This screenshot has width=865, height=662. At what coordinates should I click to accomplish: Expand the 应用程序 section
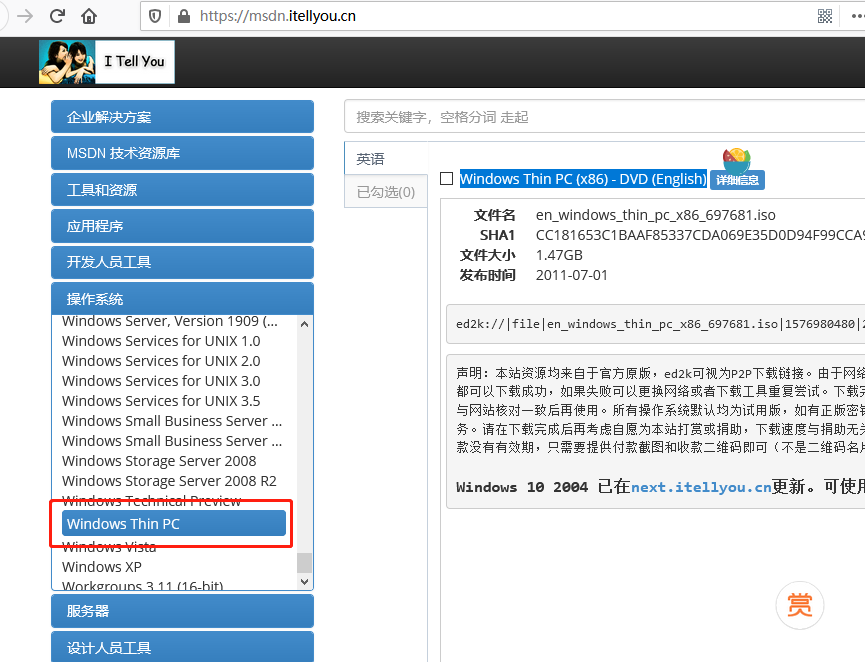point(183,226)
